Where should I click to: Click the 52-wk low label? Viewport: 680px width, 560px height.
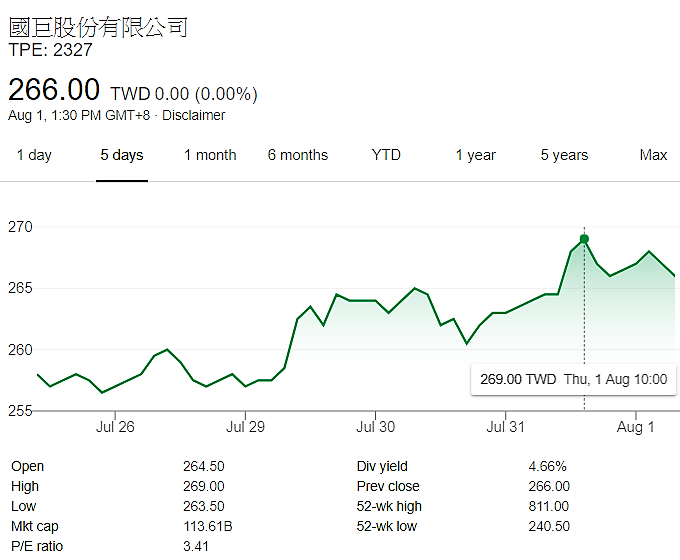tap(386, 526)
